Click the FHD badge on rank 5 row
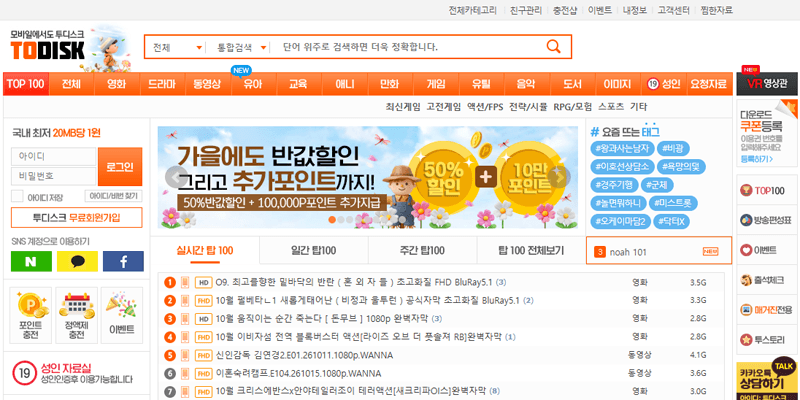This screenshot has width=800, height=400. (204, 356)
